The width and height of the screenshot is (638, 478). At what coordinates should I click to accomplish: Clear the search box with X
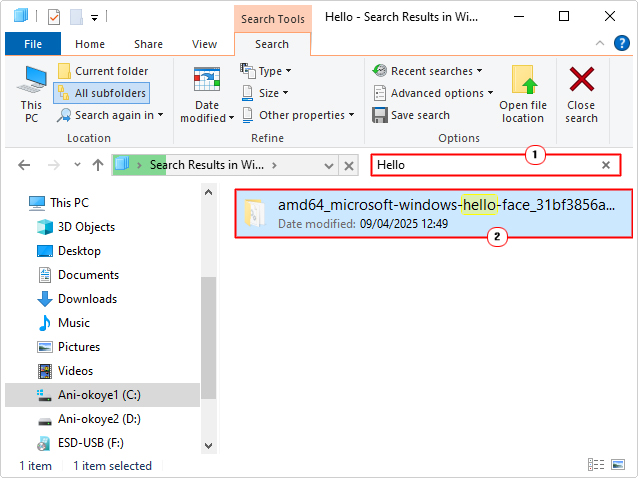coord(606,165)
